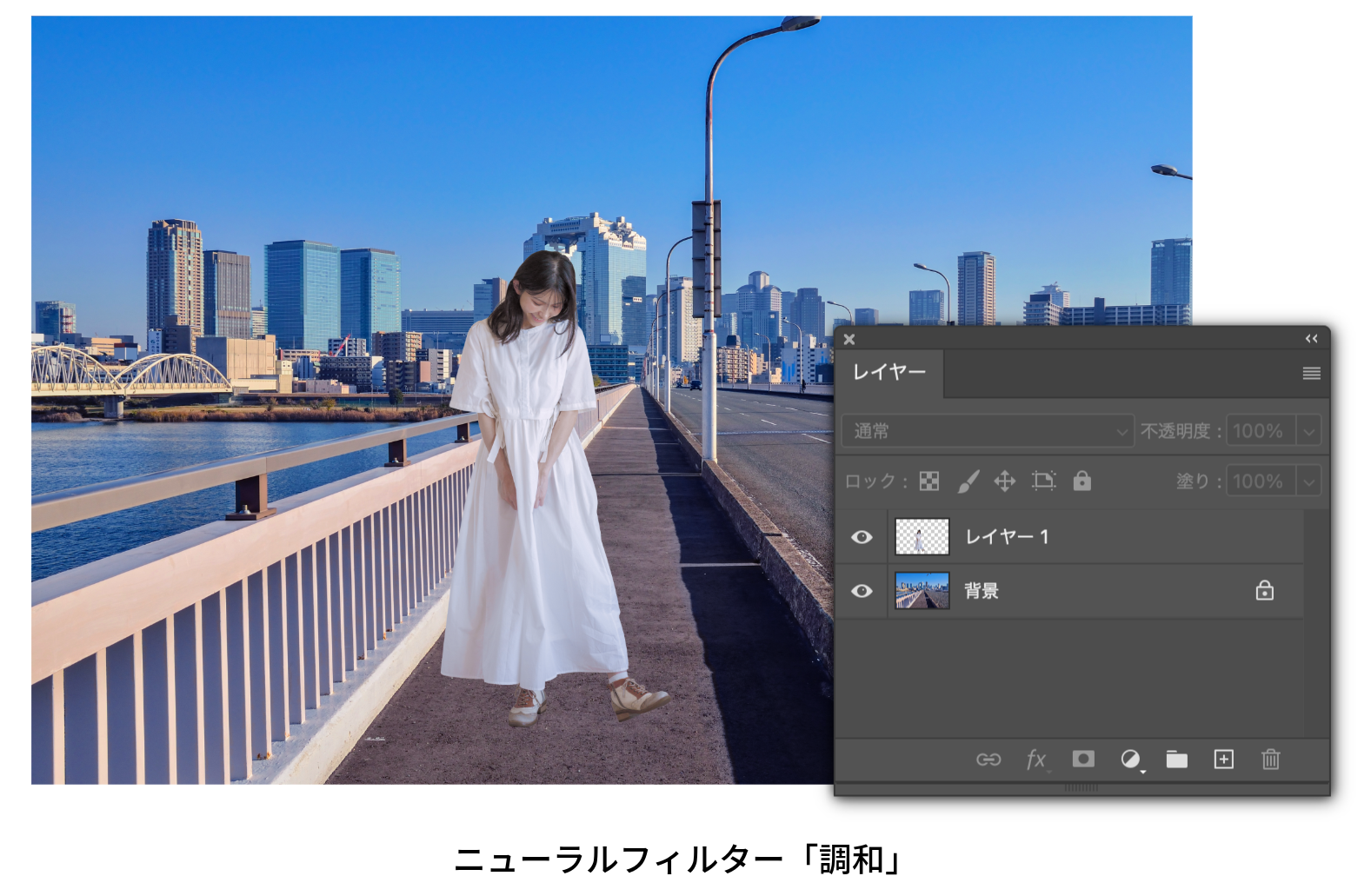Toggle lock all padlock icon
The image size is (1371, 896).
pyautogui.click(x=1081, y=481)
